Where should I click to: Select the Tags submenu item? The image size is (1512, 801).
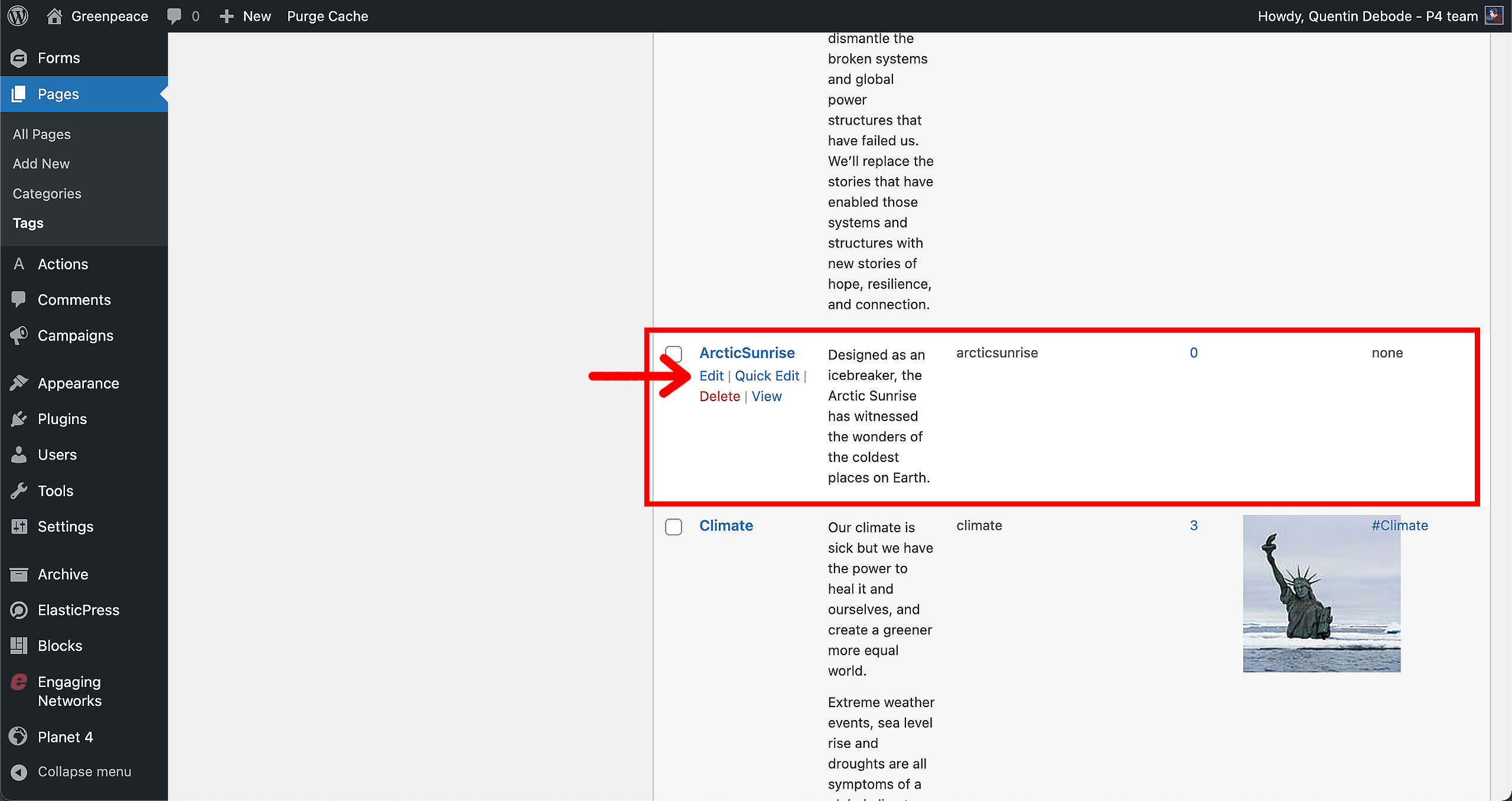point(28,223)
